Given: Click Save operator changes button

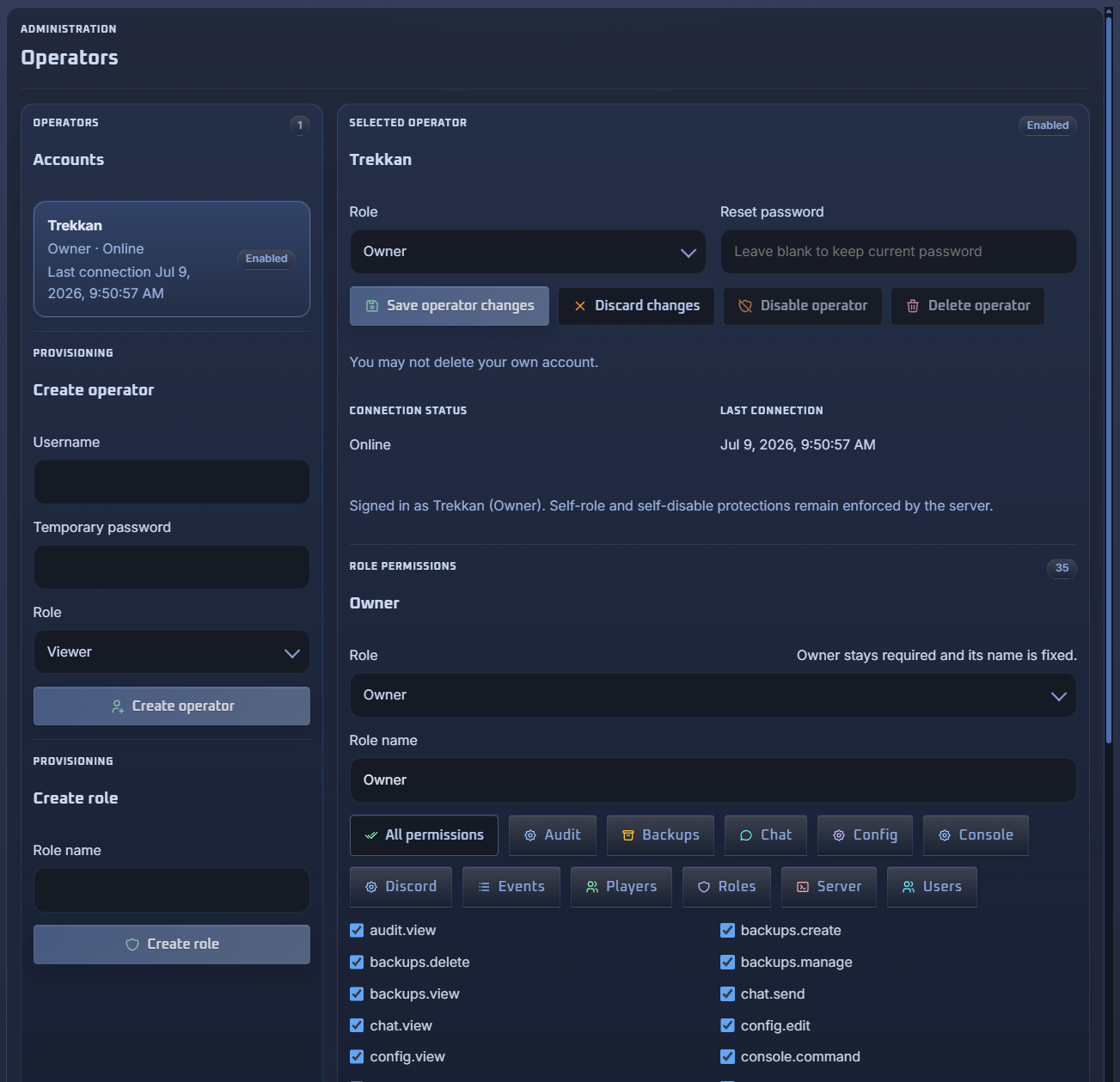Looking at the screenshot, I should point(450,306).
